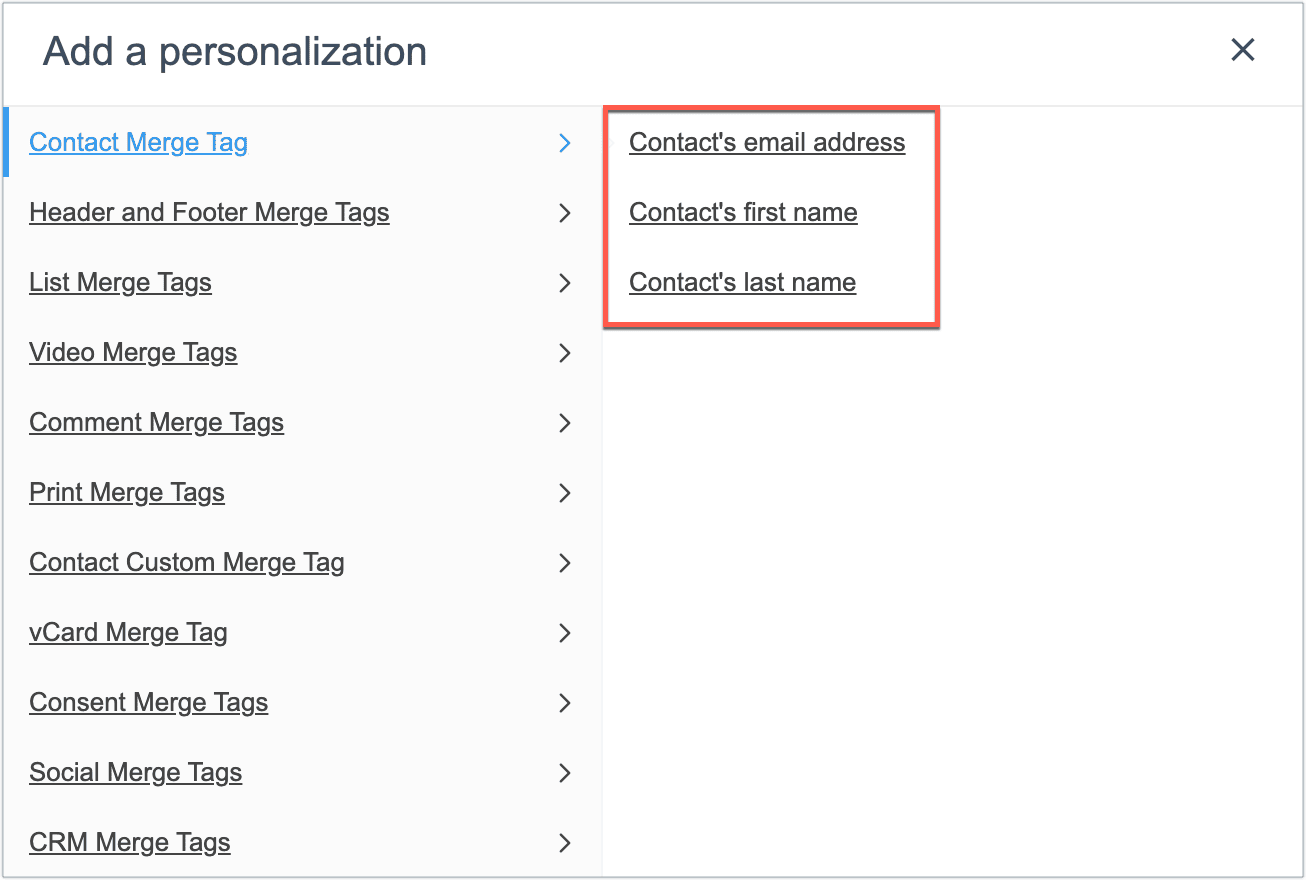Open the vCard Merge Tag category

[x=128, y=632]
